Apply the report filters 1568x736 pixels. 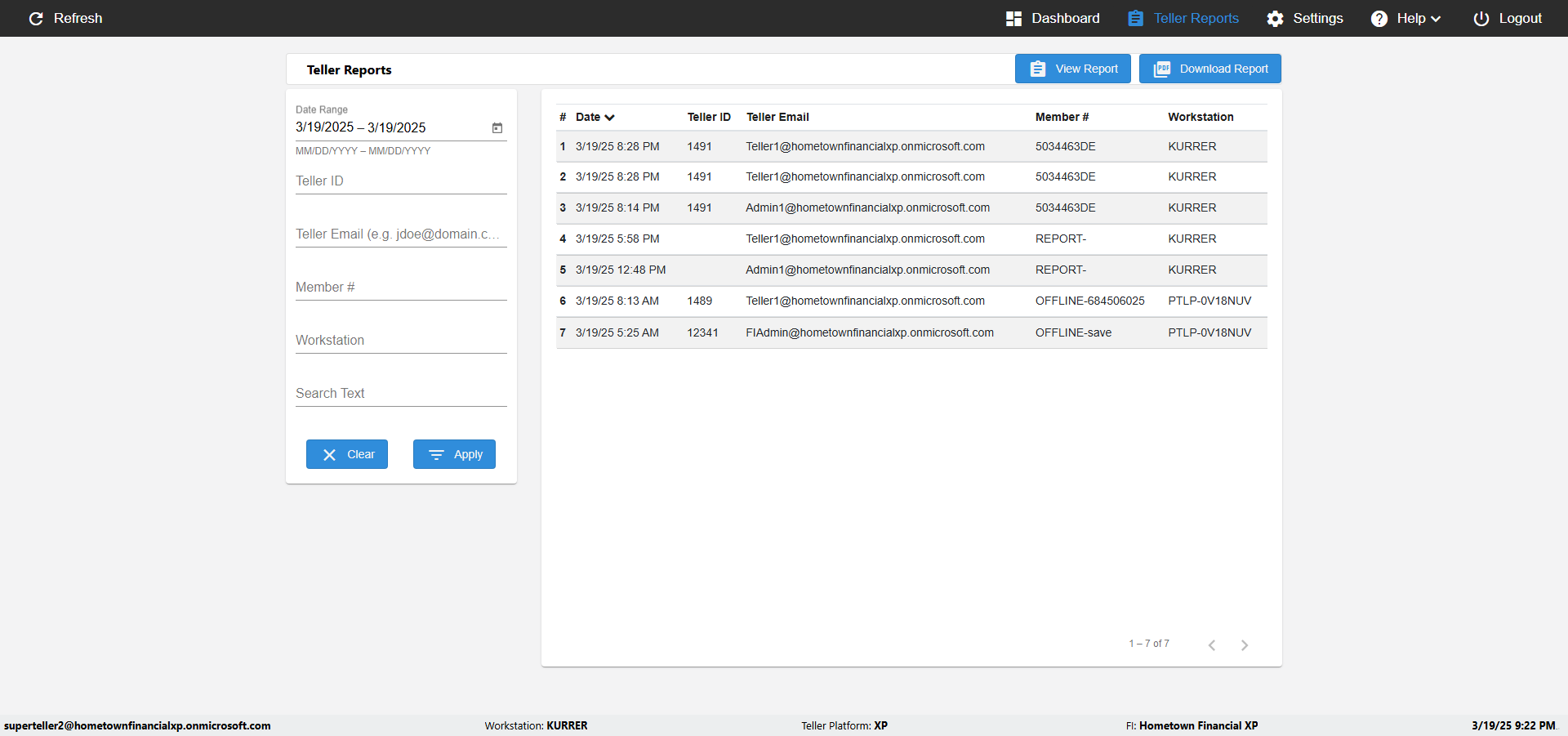(x=454, y=454)
